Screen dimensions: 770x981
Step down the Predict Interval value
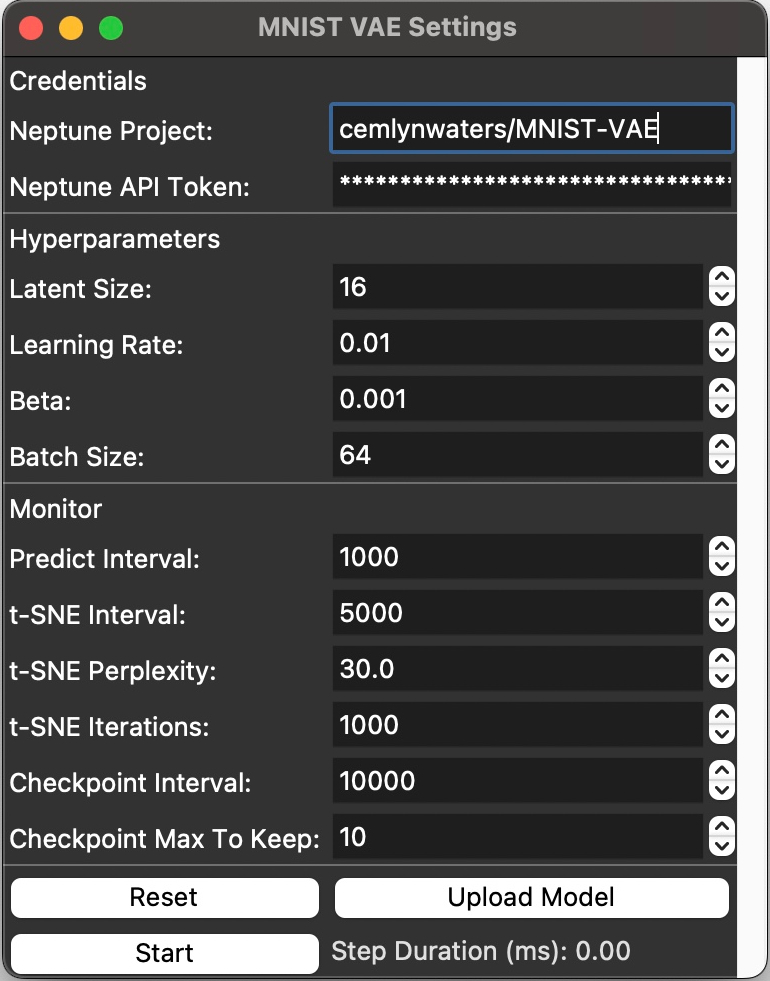[x=722, y=566]
